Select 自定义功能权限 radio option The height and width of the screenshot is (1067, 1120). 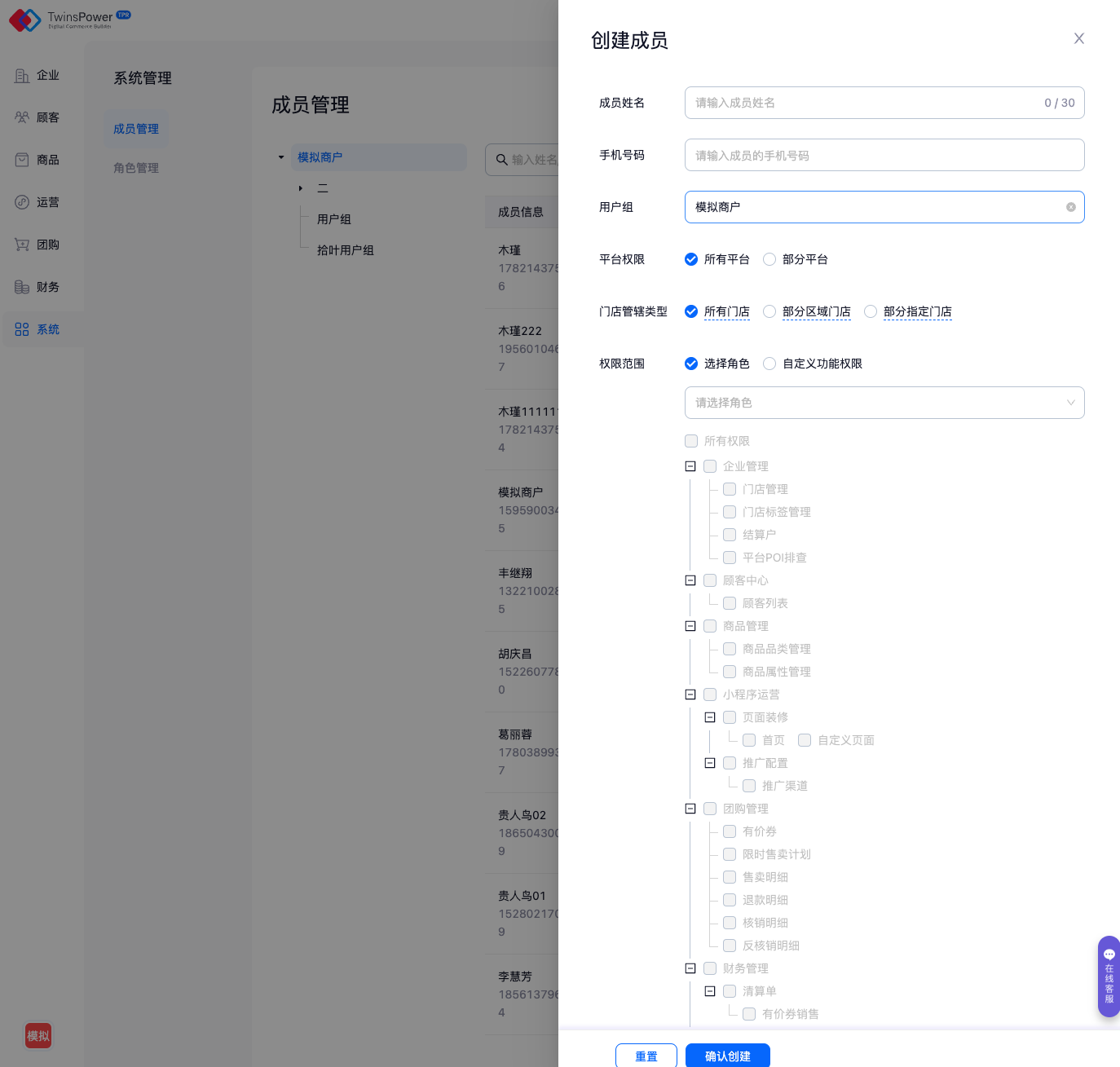(x=769, y=364)
